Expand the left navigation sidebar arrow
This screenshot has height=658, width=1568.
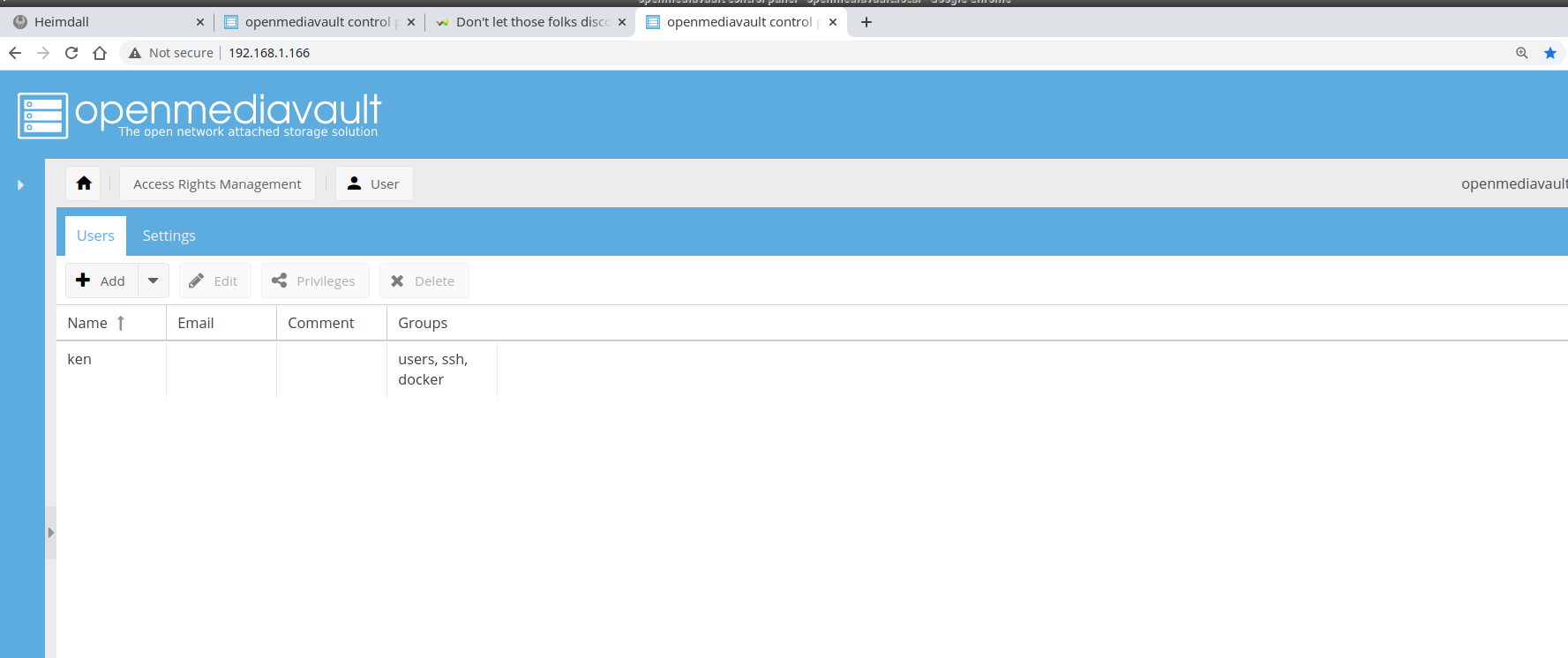click(x=20, y=185)
